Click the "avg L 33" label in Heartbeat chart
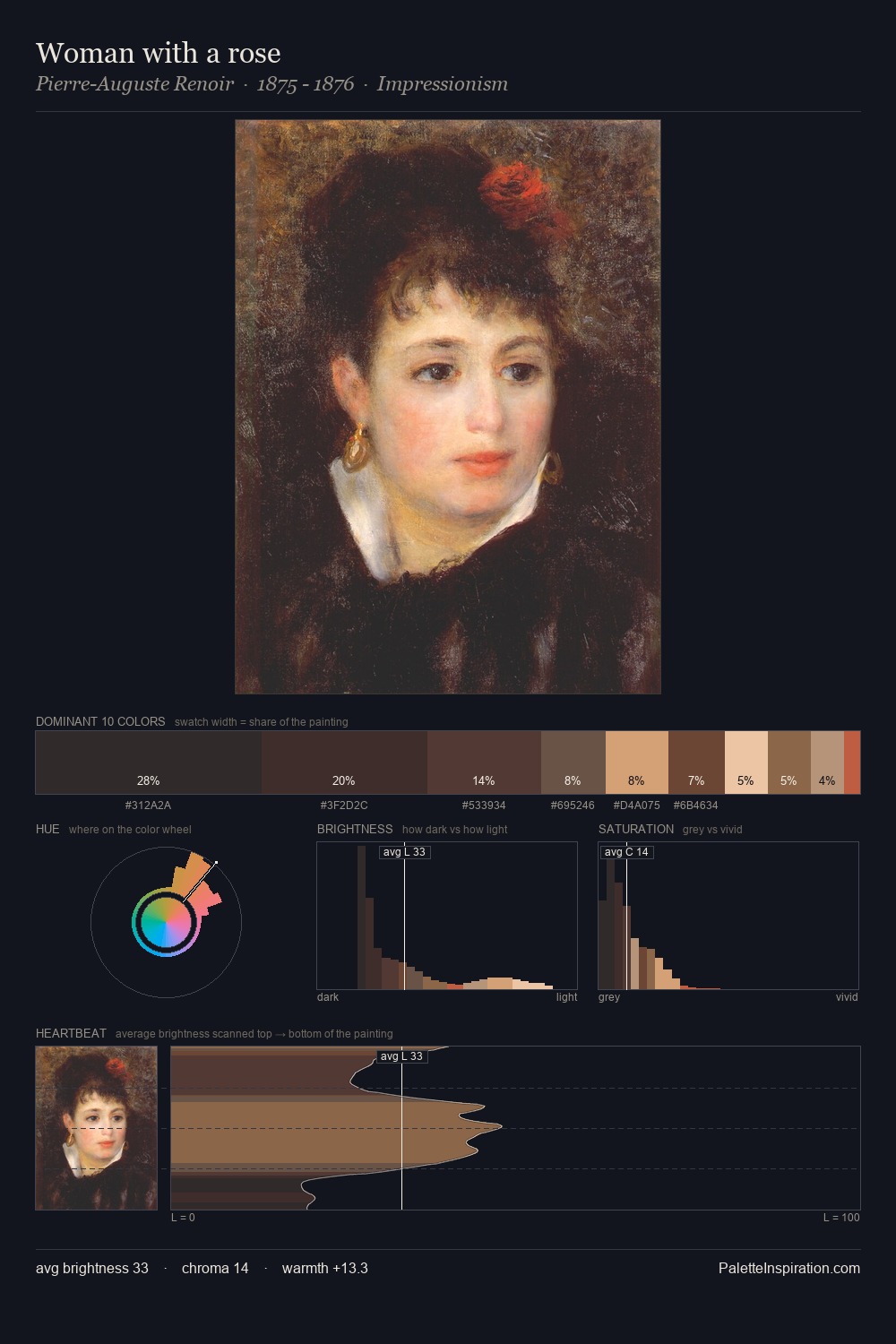 point(401,1056)
